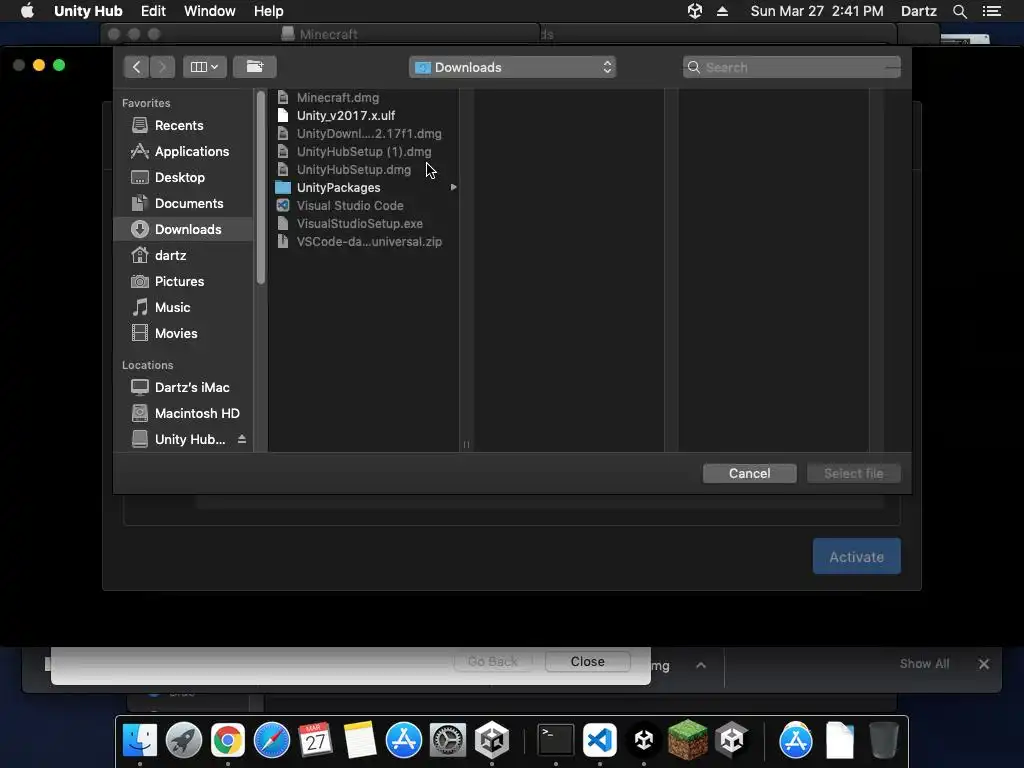Open Notification Center list icon
This screenshot has height=768, width=1024.
click(991, 11)
